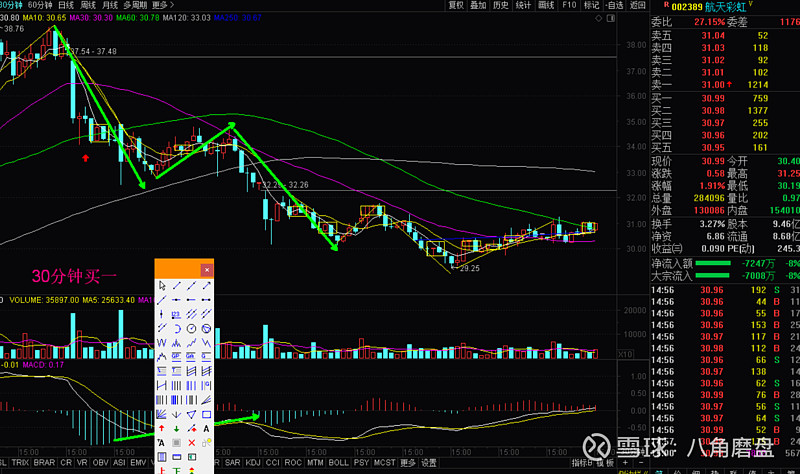The image size is (800, 474).
Task: Click the 复权 button
Action: point(456,5)
